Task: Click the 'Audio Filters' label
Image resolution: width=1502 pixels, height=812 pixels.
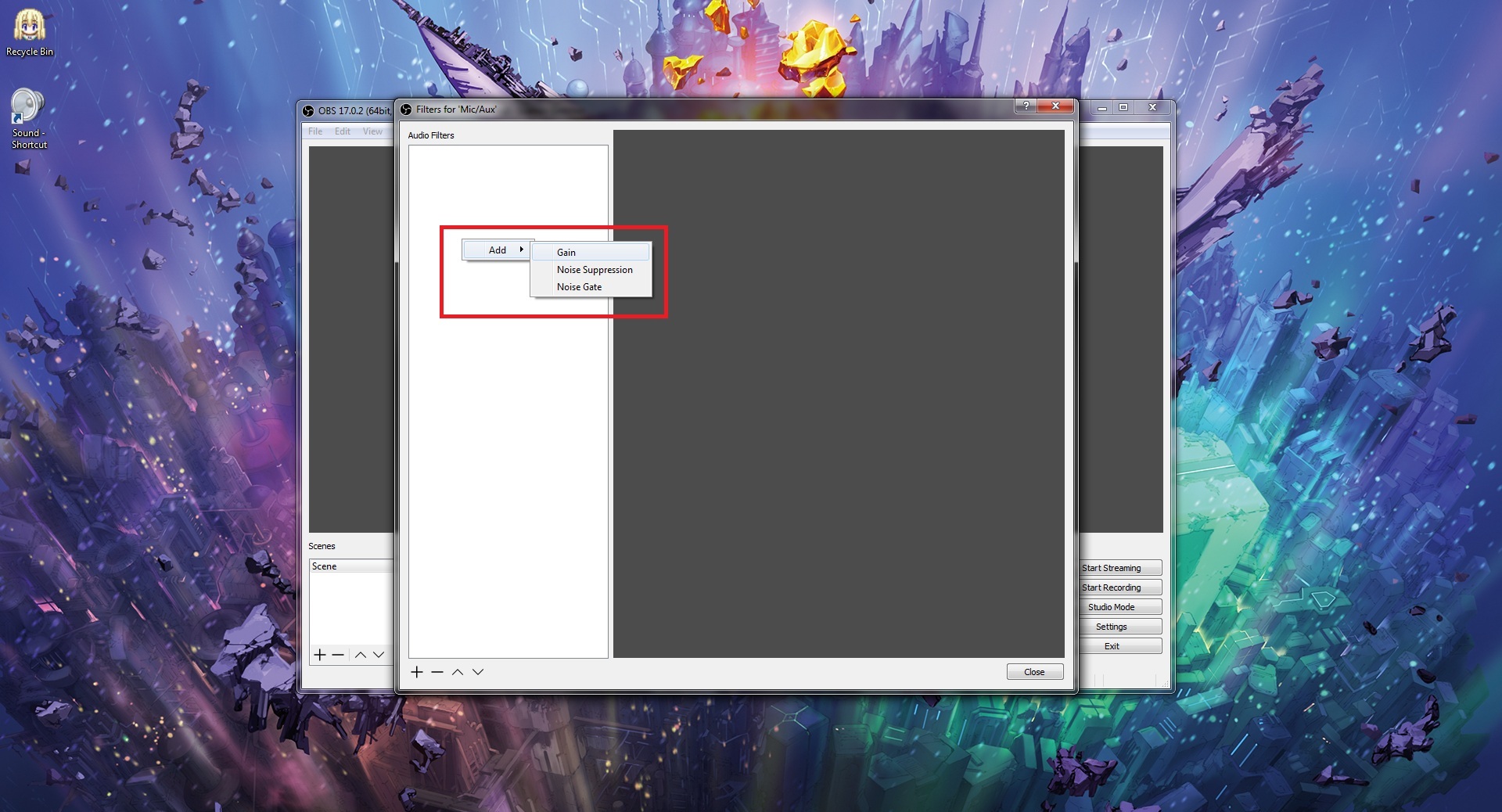Action: click(431, 135)
